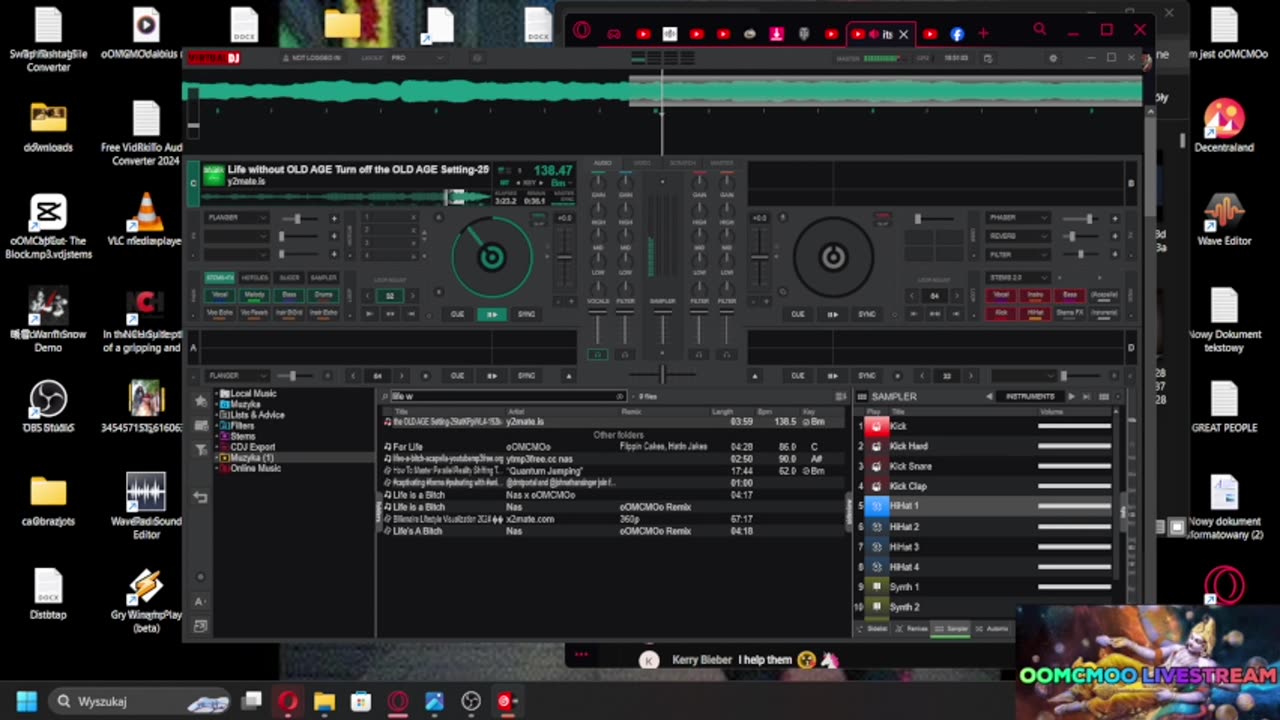Trigger the HiHat 4 sample pad
1280x720 pixels.
tap(877, 567)
